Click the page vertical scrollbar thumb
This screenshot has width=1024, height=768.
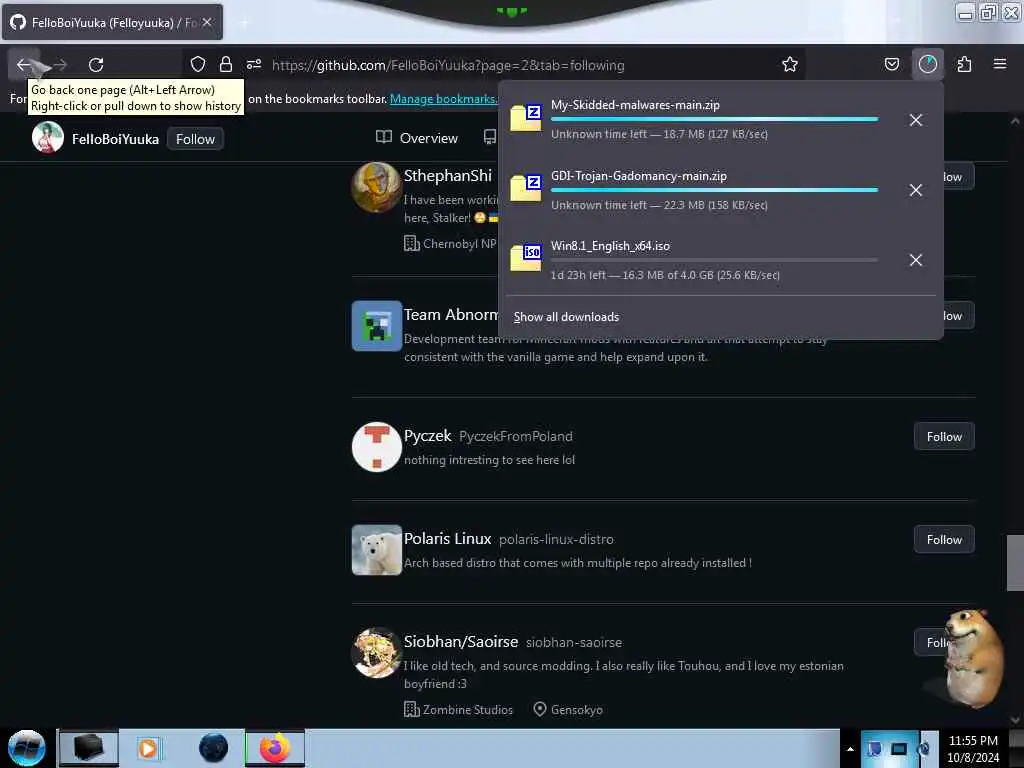(x=1015, y=562)
